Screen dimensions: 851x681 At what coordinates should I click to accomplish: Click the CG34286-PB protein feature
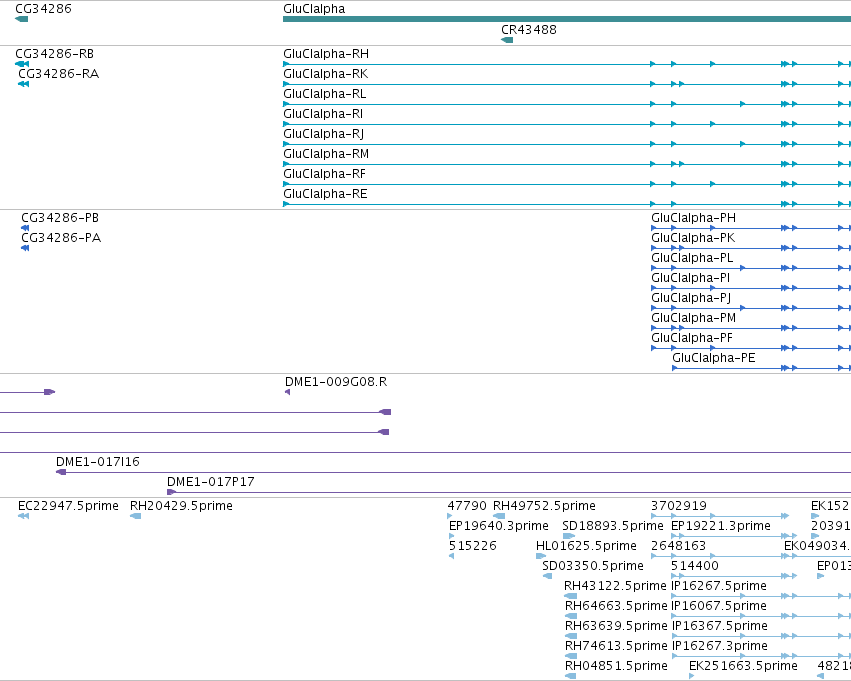(x=25, y=228)
